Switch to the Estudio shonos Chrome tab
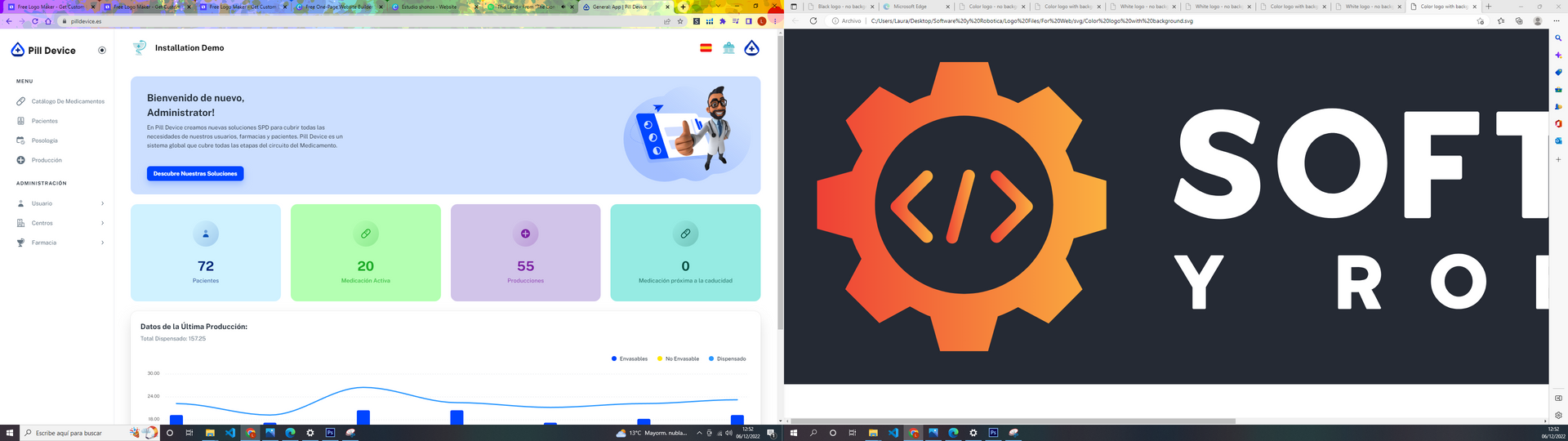1568x441 pixels. click(428, 7)
